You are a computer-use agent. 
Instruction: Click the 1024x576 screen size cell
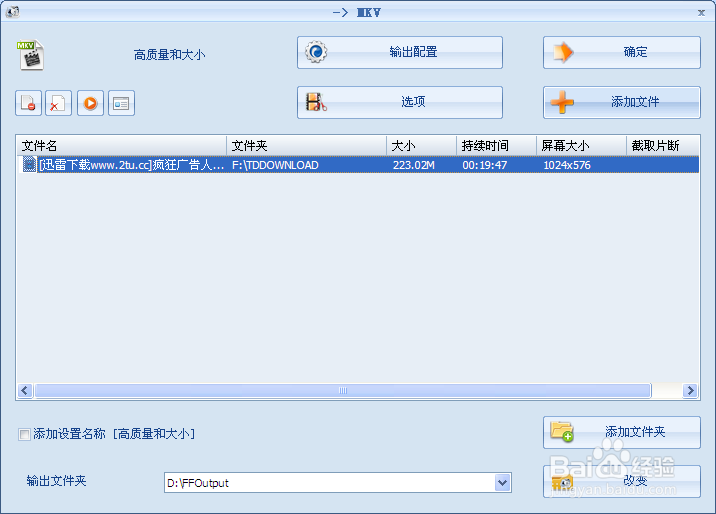click(x=567, y=165)
